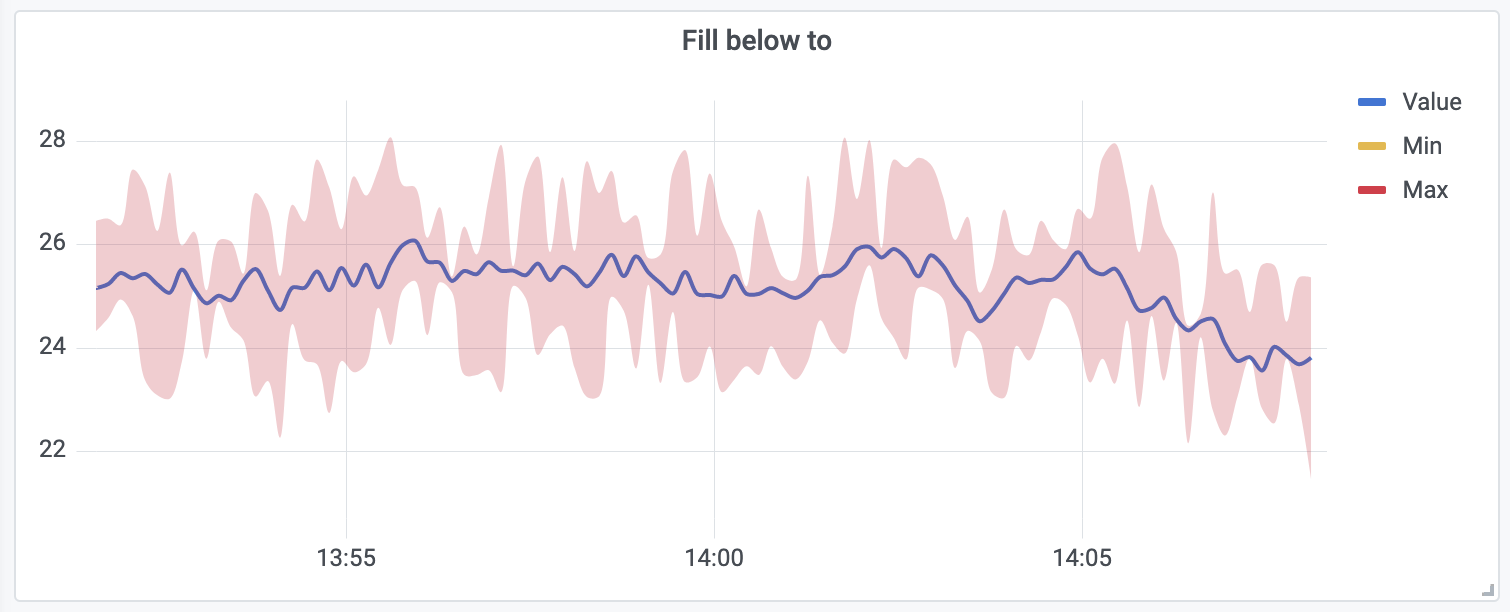Open the "Fill below to" panel title menu

coord(756,41)
